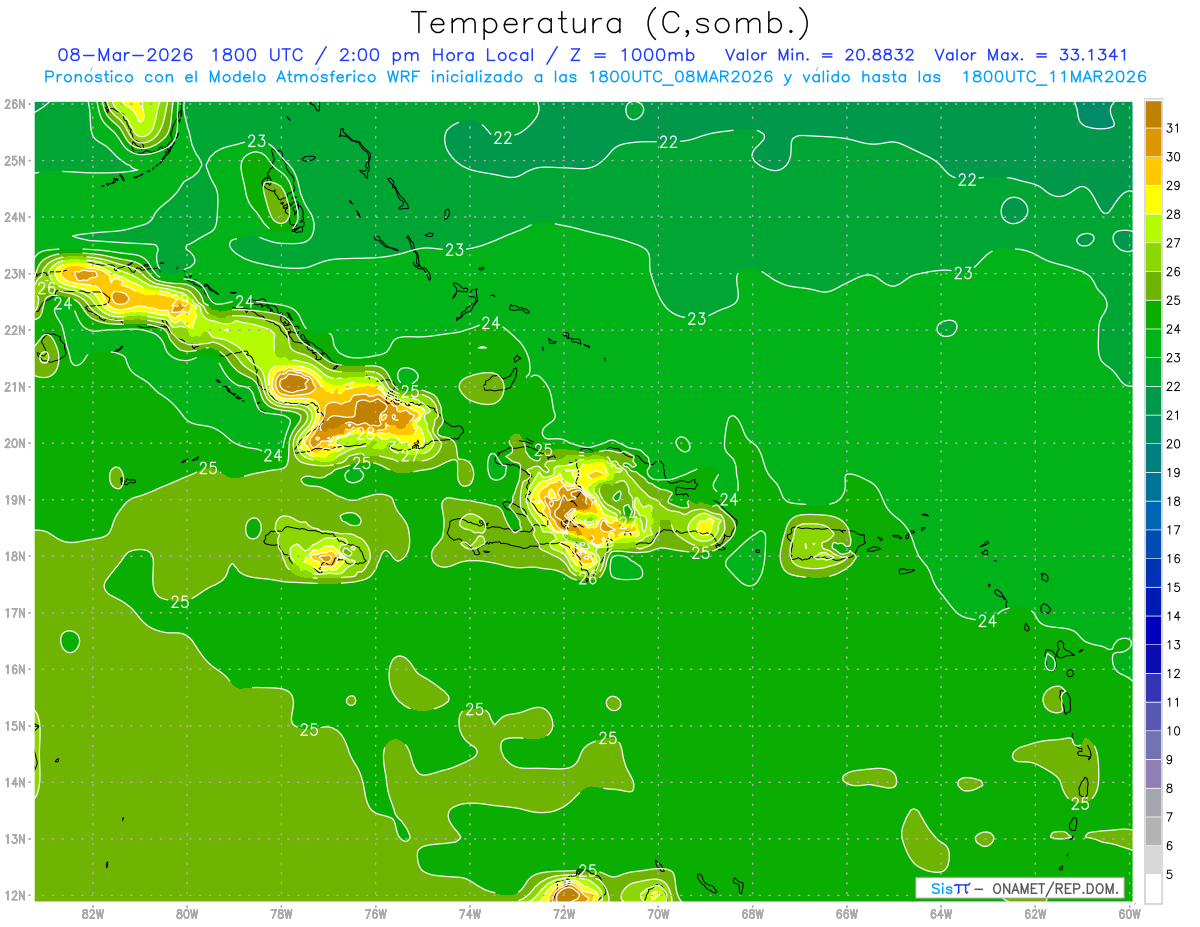Click the 15N latitude axis label
1200x927 pixels.
click(15, 725)
